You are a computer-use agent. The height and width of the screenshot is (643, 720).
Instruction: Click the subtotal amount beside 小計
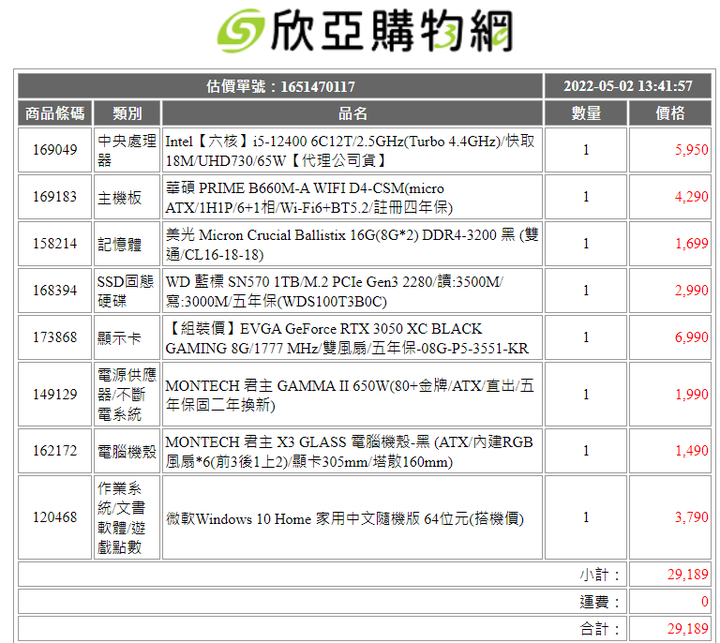(x=688, y=574)
